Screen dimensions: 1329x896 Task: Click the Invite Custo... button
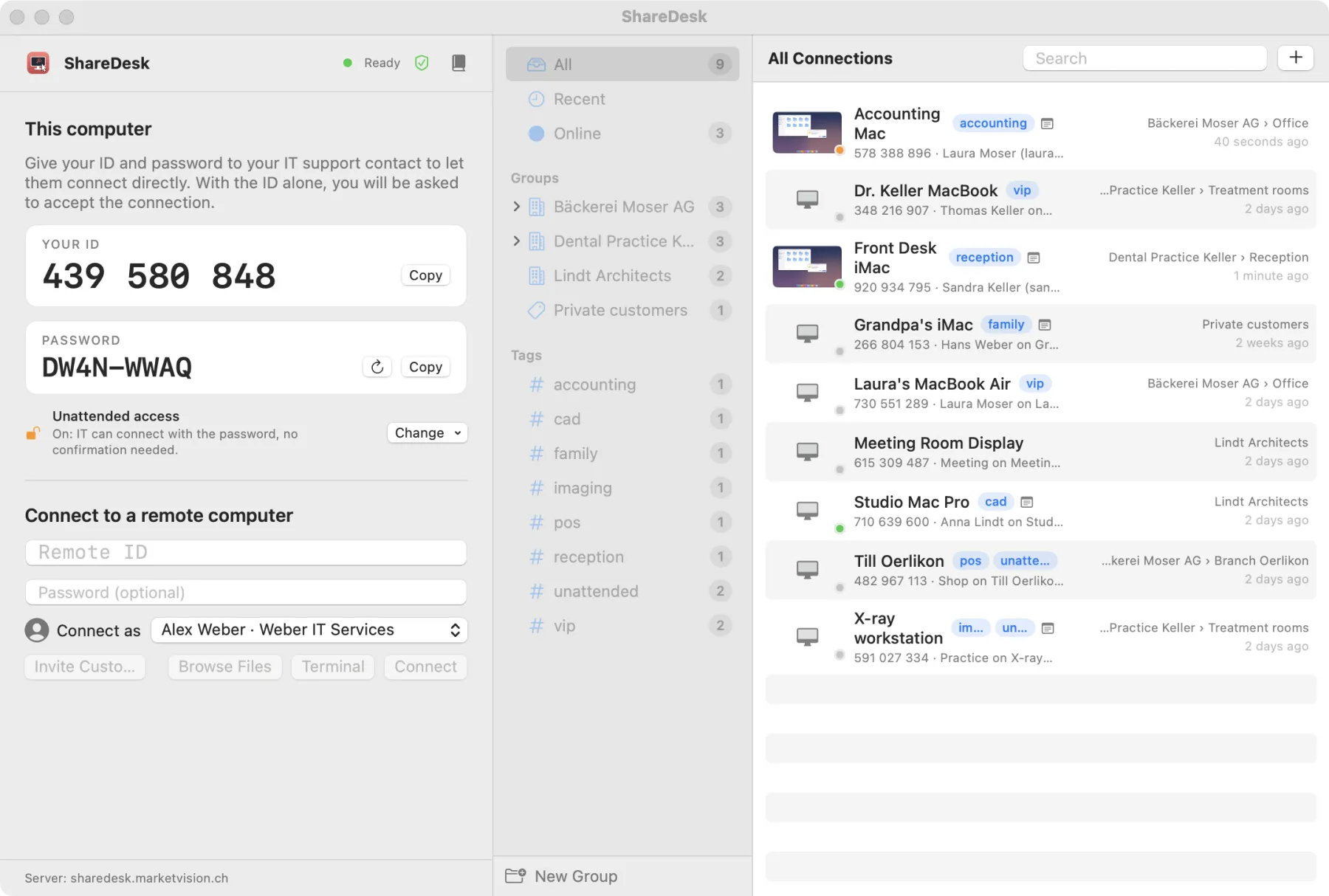(85, 666)
